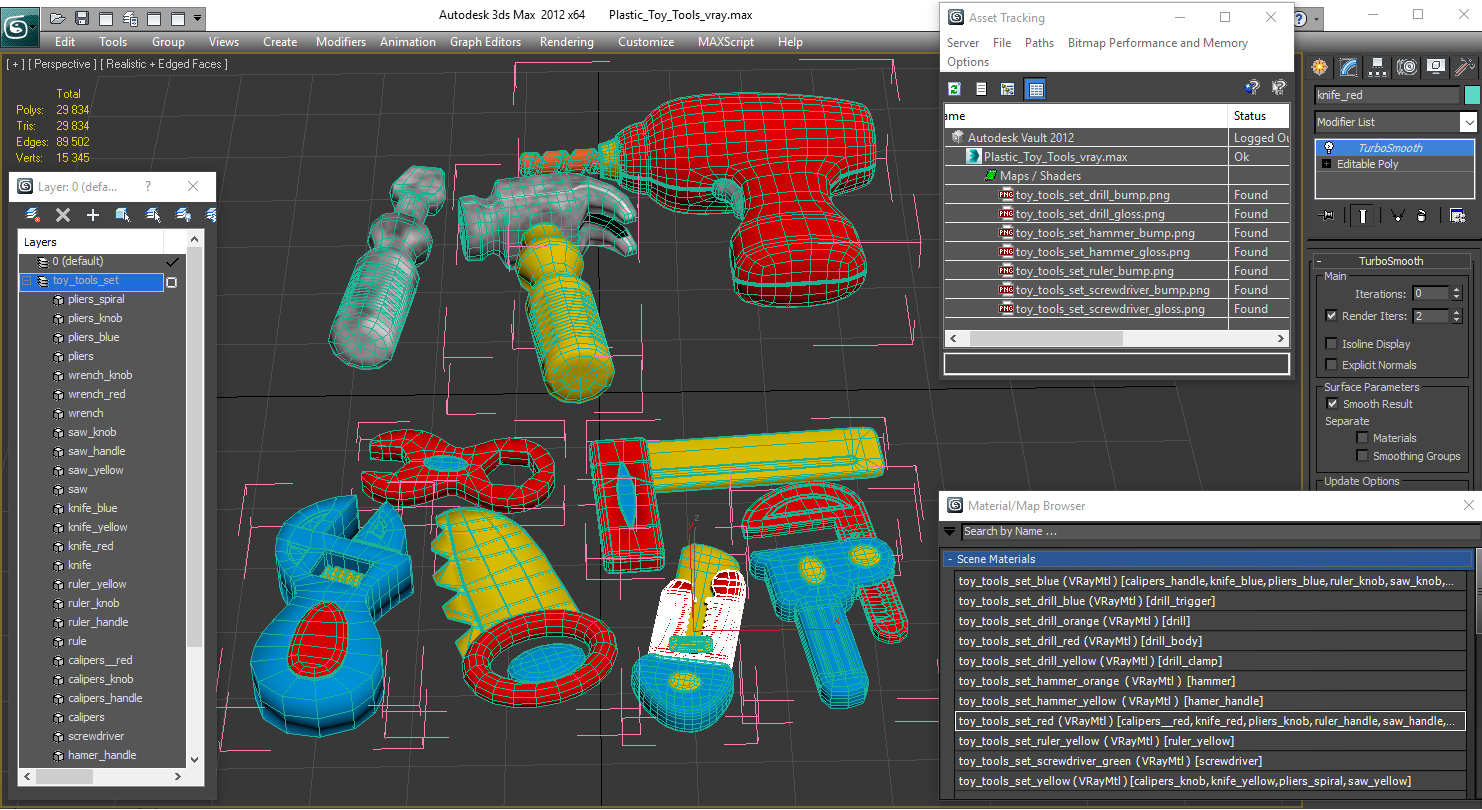Collapse the toy_tools_set layer tree

tap(26, 281)
